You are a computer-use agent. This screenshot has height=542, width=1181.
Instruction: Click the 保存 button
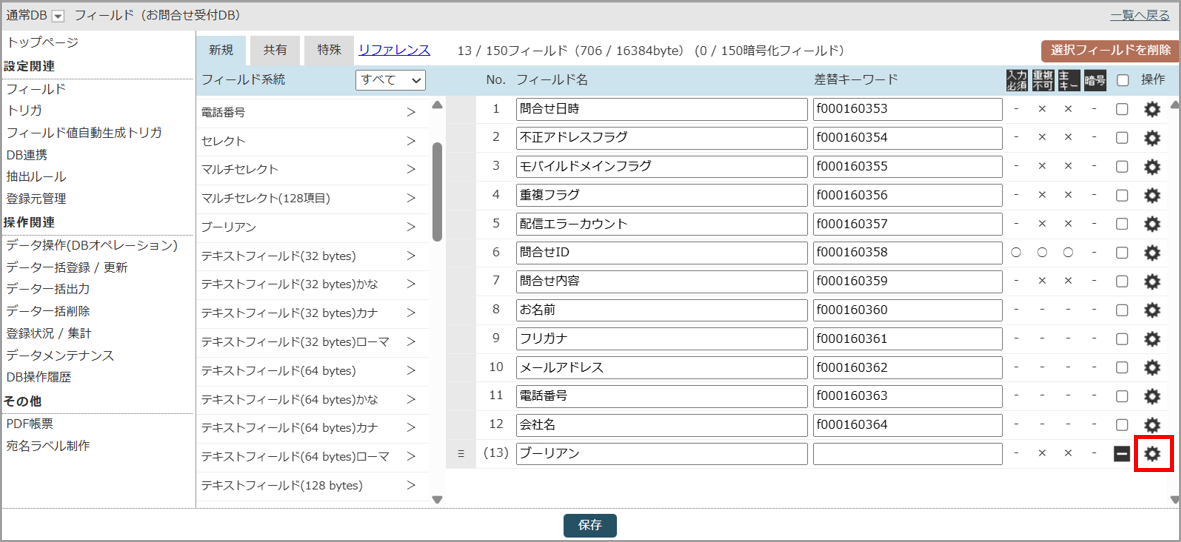[590, 525]
